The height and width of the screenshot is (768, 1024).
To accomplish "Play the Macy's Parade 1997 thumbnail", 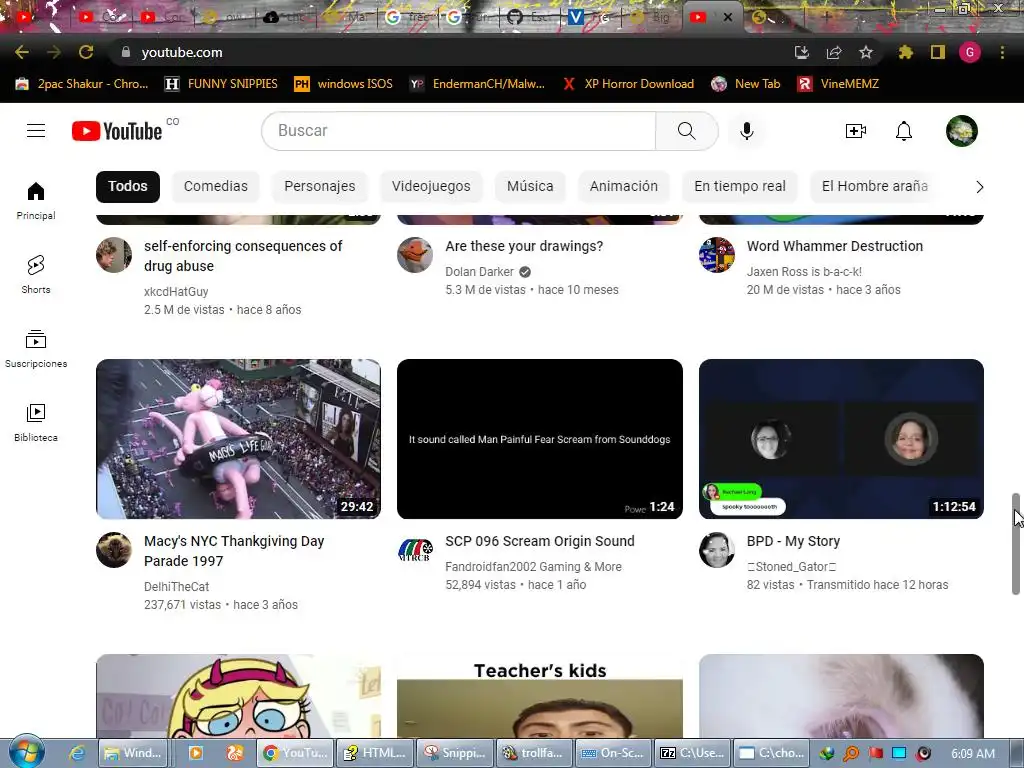I will (x=238, y=439).
